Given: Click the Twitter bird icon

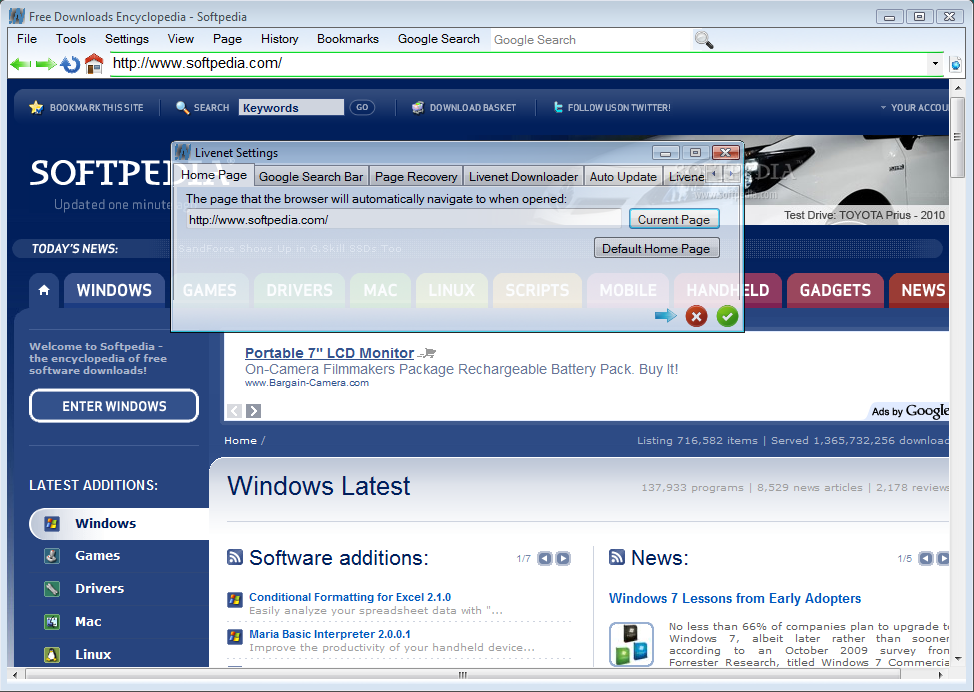Looking at the screenshot, I should point(558,107).
